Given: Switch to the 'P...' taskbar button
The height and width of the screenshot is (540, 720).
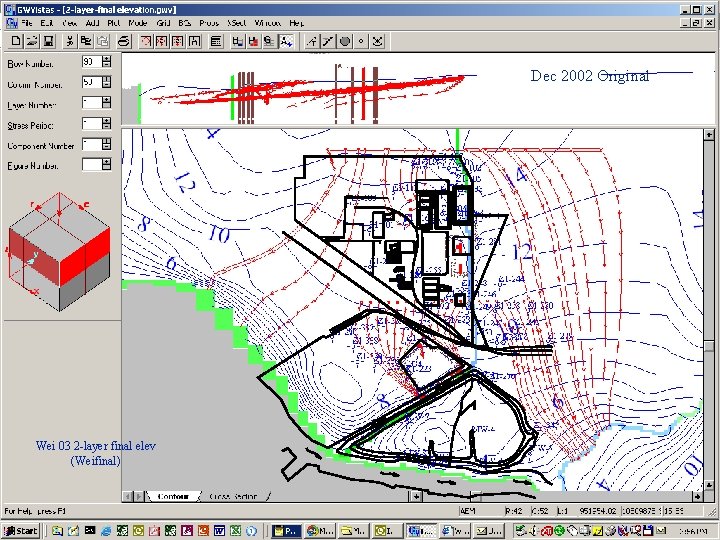Looking at the screenshot, I should tap(286, 531).
